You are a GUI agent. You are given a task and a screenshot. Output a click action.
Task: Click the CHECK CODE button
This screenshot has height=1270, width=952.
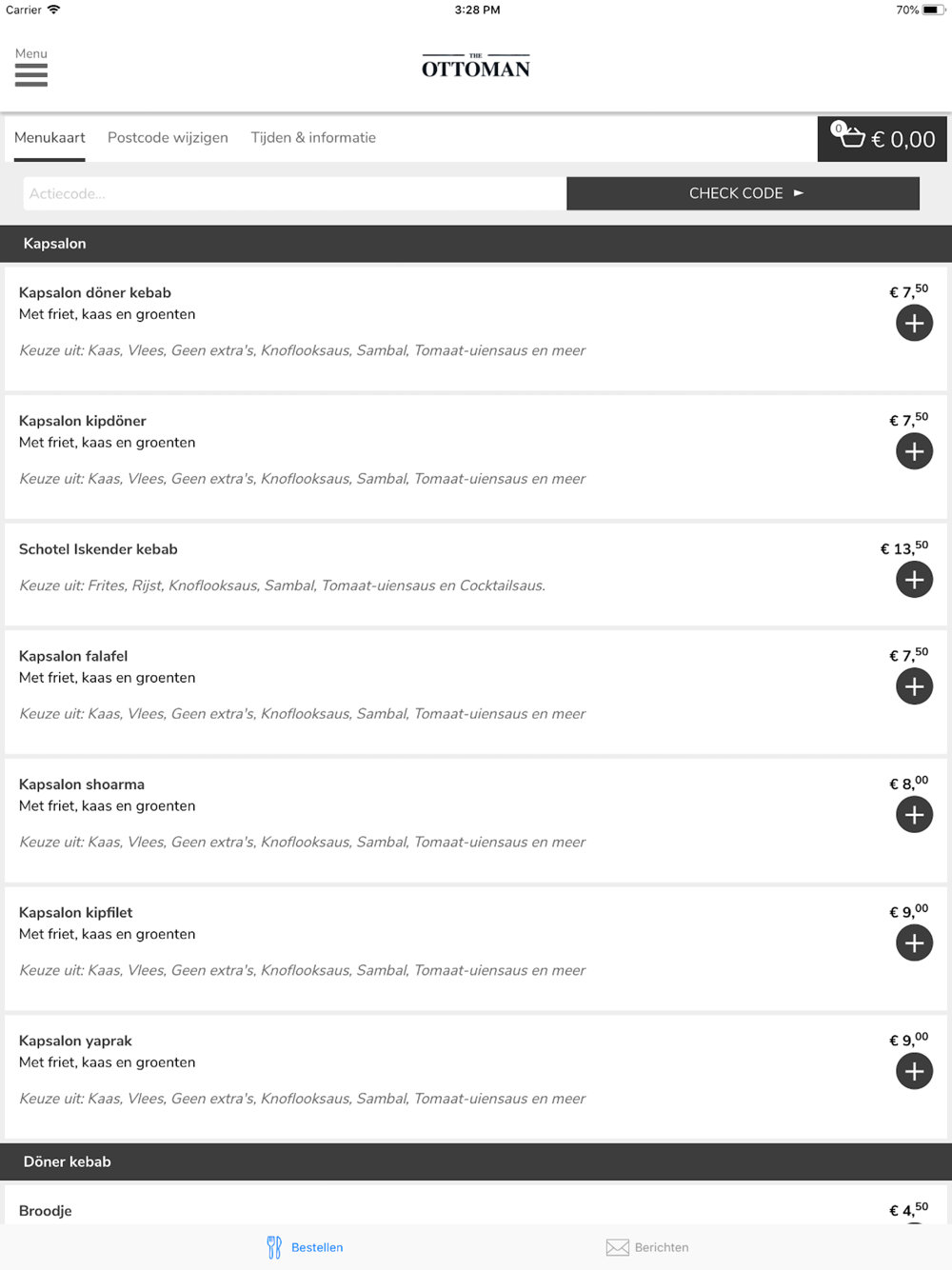coord(743,193)
